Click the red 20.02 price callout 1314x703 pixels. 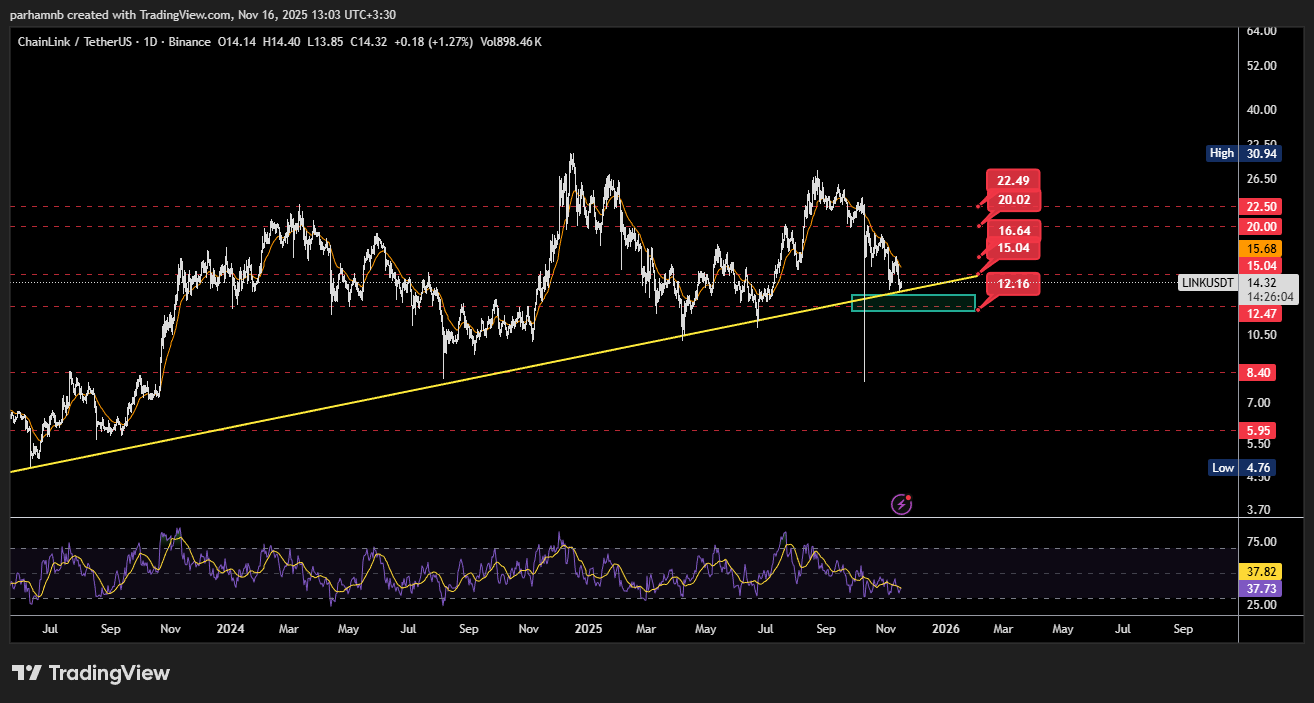coord(1014,200)
